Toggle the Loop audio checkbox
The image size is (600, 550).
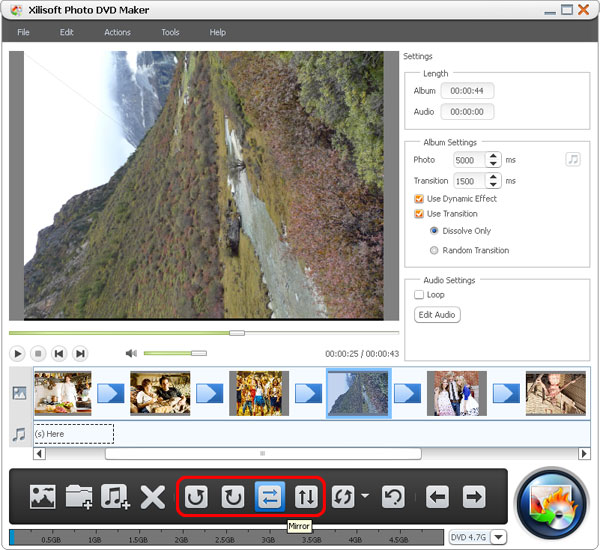coord(420,295)
